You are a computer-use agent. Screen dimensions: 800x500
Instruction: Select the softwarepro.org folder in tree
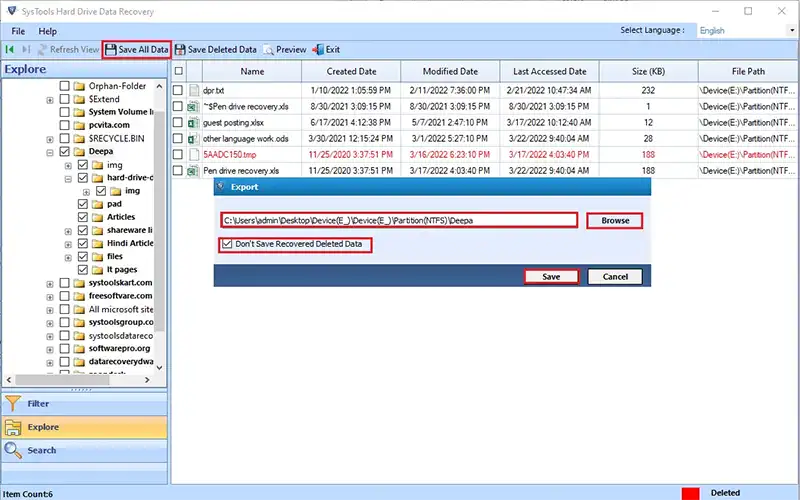click(x=119, y=348)
